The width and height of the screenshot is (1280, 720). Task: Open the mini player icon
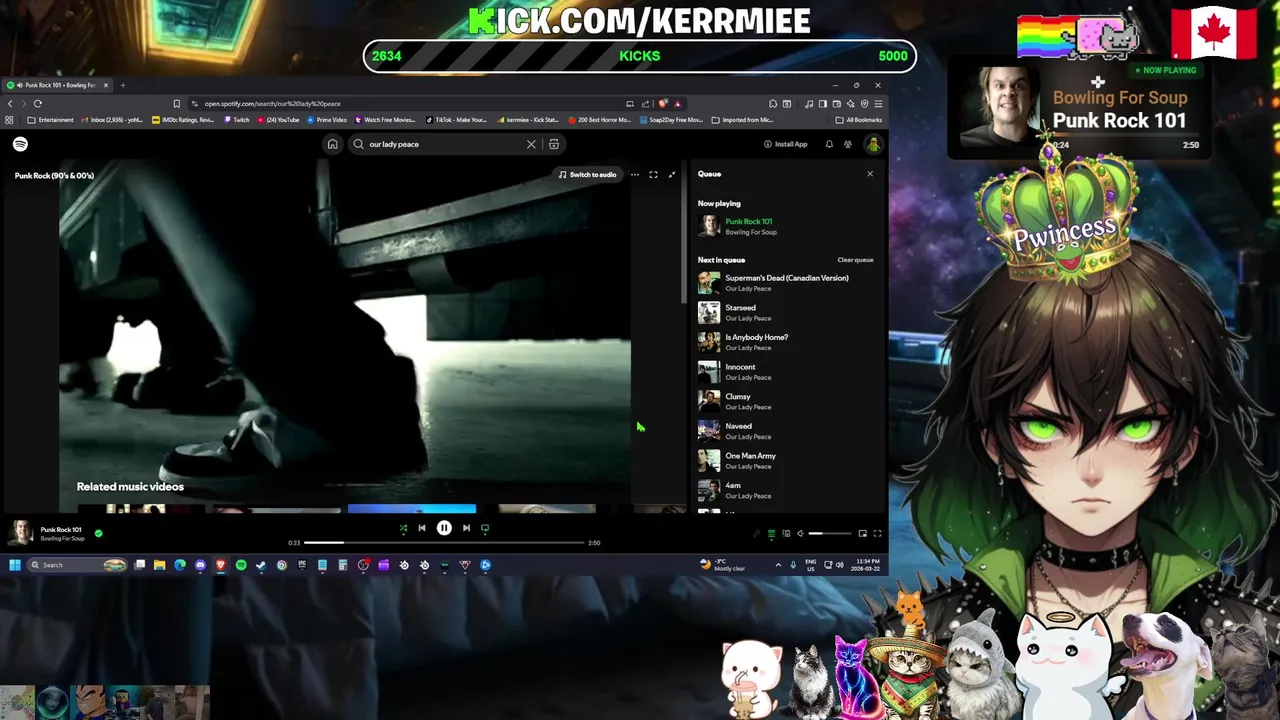(x=863, y=534)
